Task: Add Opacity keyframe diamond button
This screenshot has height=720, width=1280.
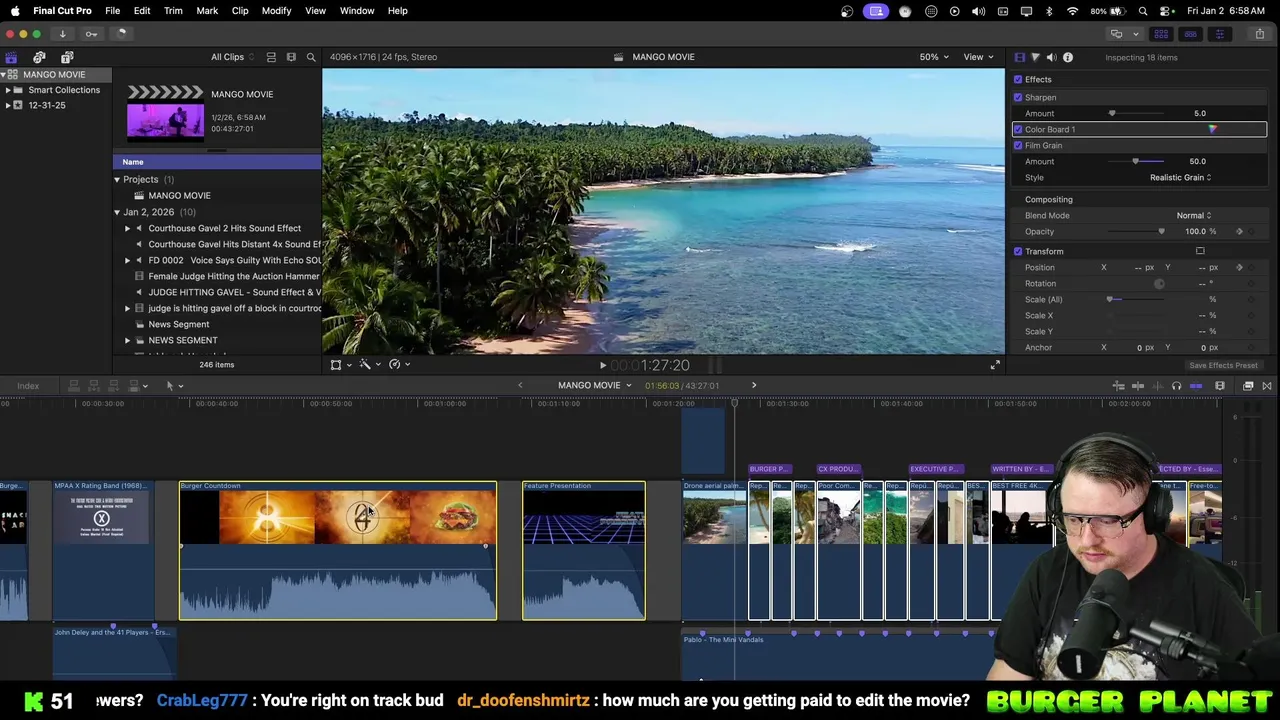Action: [x=1240, y=231]
